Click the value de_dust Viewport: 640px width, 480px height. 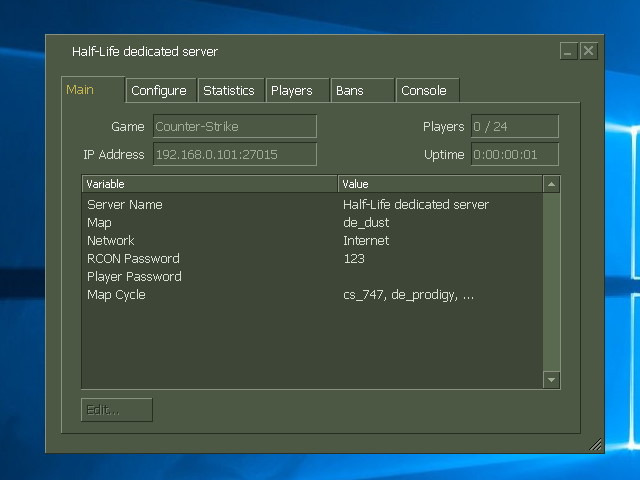[366, 223]
